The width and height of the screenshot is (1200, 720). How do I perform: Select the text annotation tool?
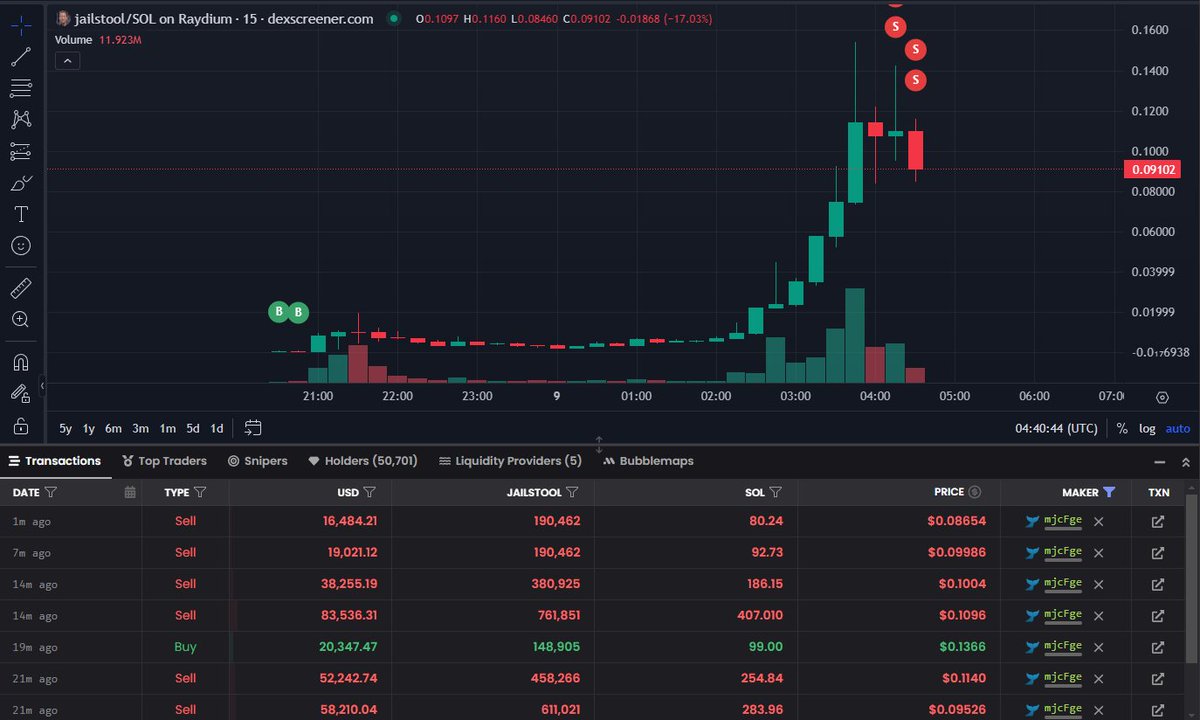click(21, 213)
